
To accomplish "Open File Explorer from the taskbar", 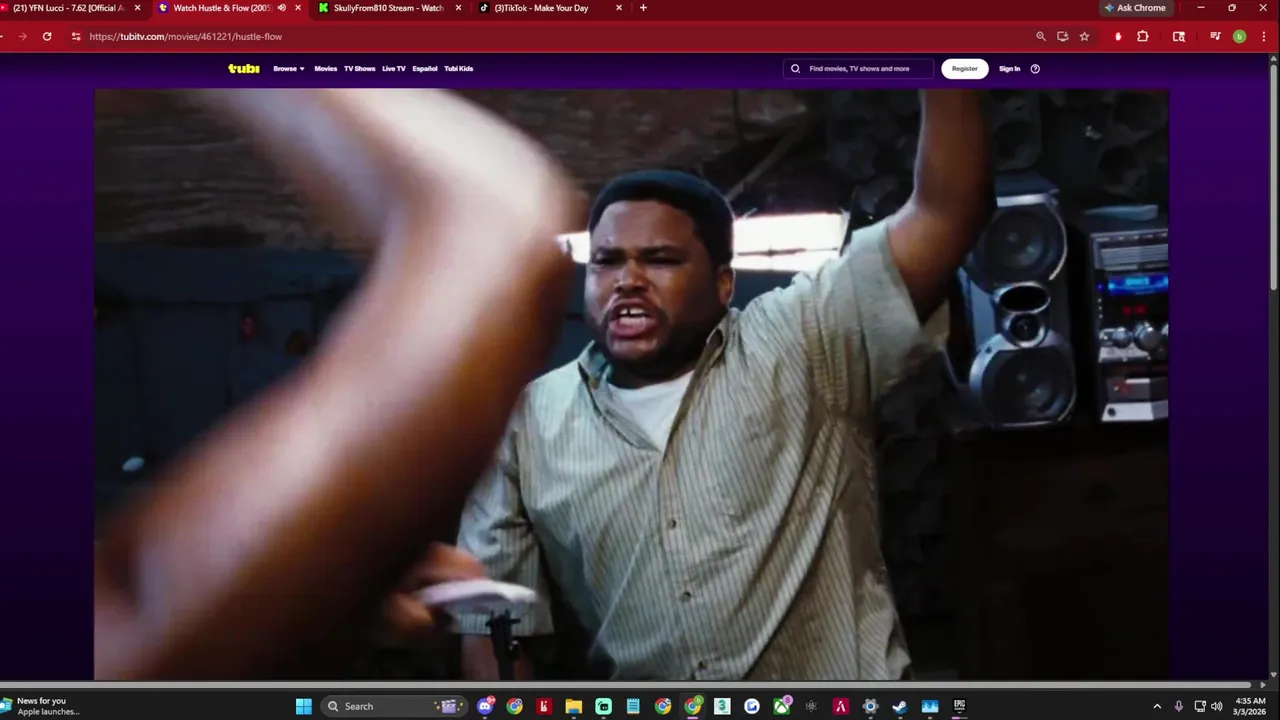I will [574, 706].
